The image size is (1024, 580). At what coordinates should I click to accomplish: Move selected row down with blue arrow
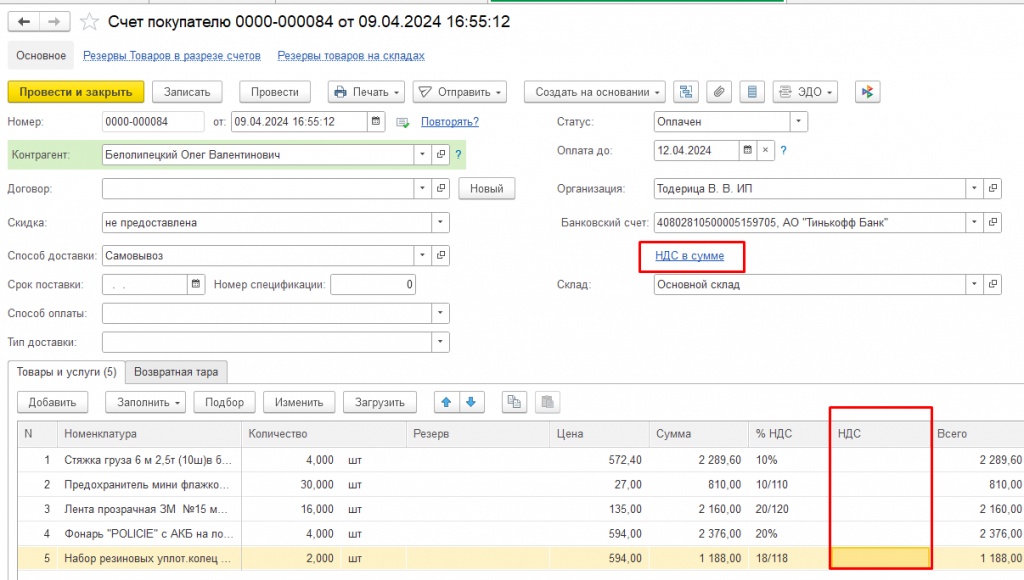click(472, 402)
